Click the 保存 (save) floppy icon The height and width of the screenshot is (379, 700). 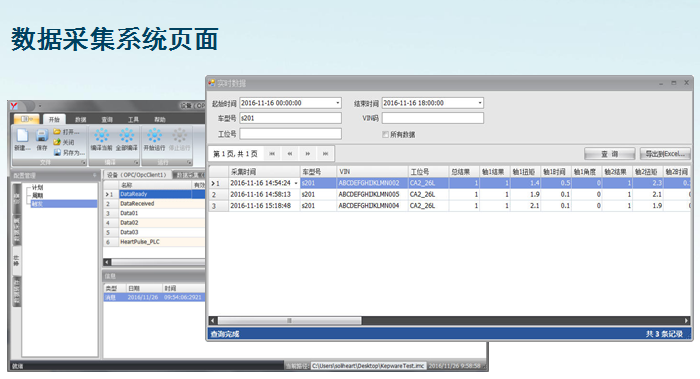(x=42, y=135)
